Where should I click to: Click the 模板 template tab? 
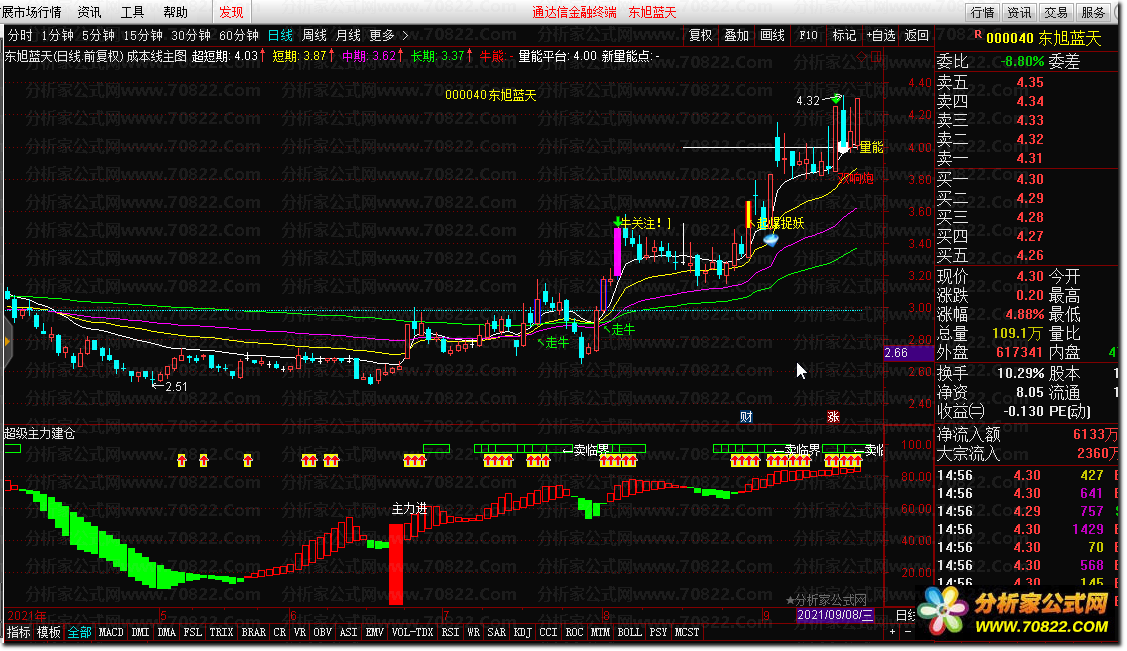click(x=49, y=632)
